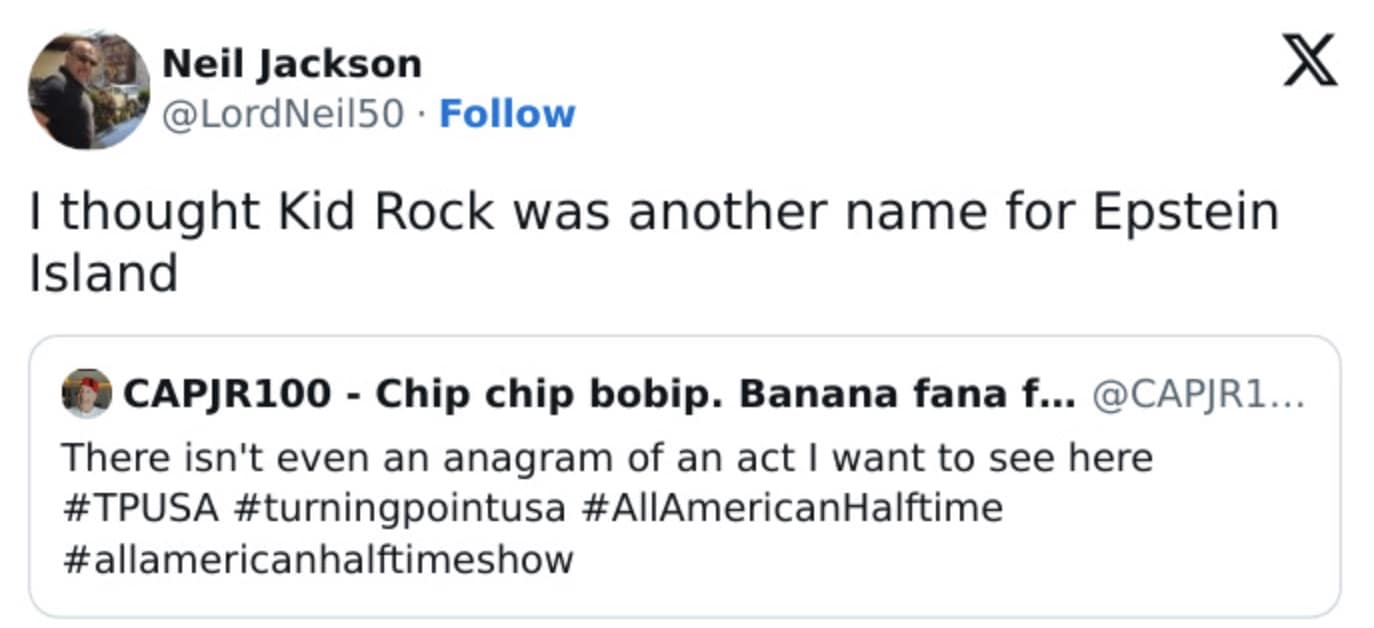The image size is (1374, 628).
Task: Follow Neil Jackson via the blue Follow text
Action: 506,113
